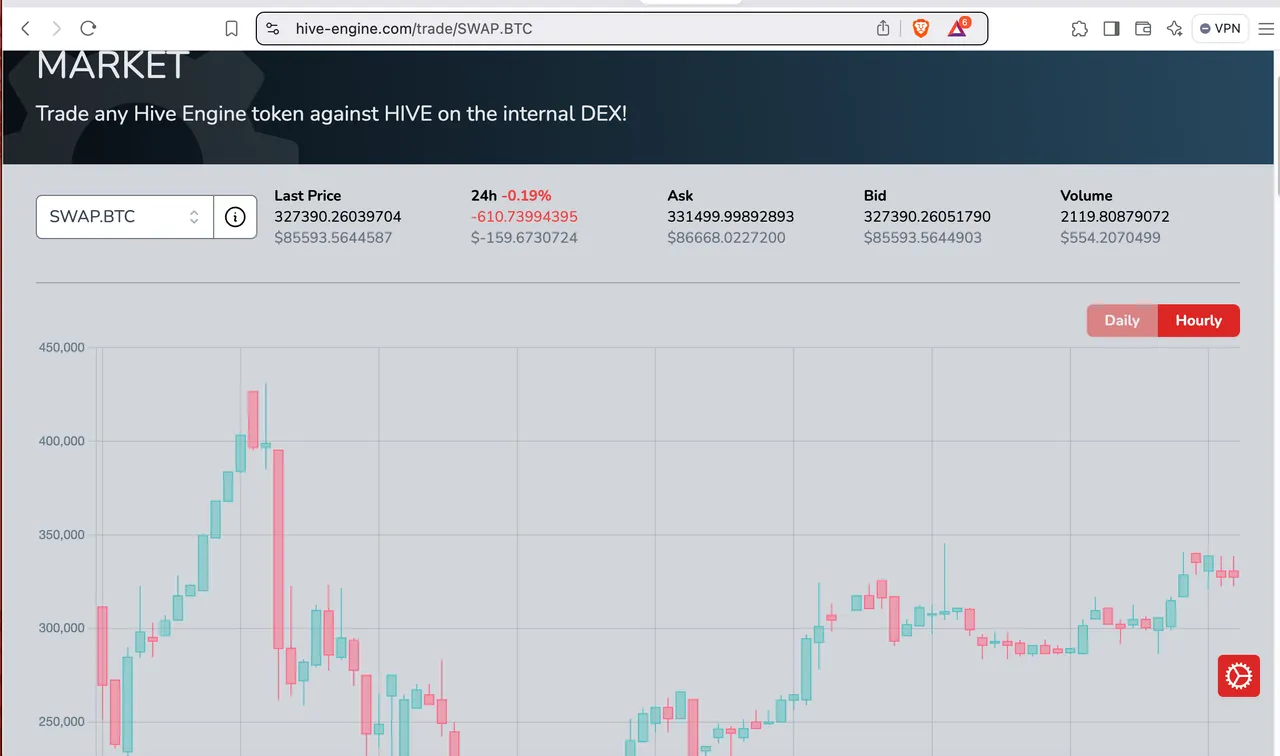Click the Bid dollar value $85593.5644903

click(x=923, y=238)
